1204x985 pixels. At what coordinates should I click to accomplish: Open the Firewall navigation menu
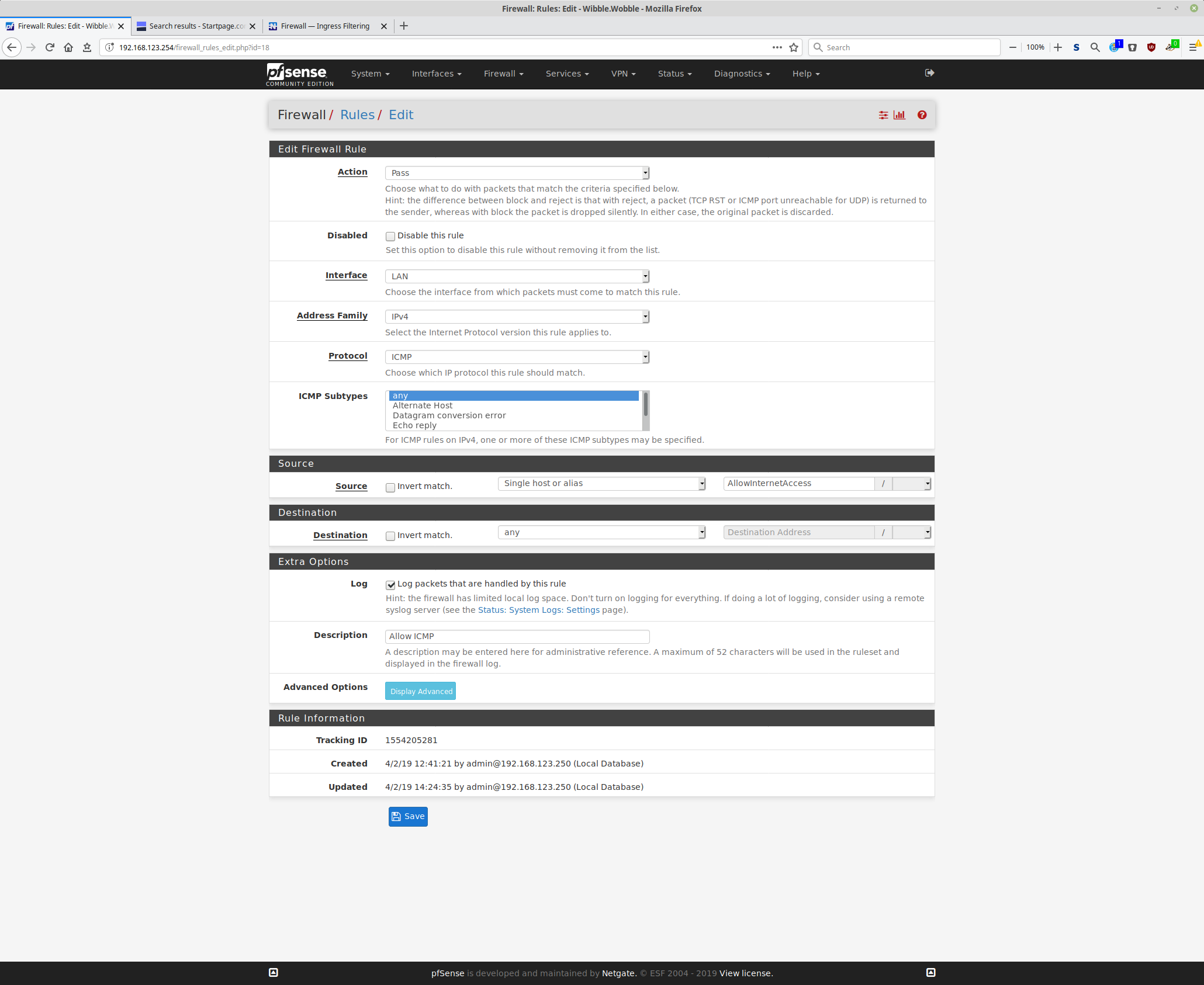point(503,74)
